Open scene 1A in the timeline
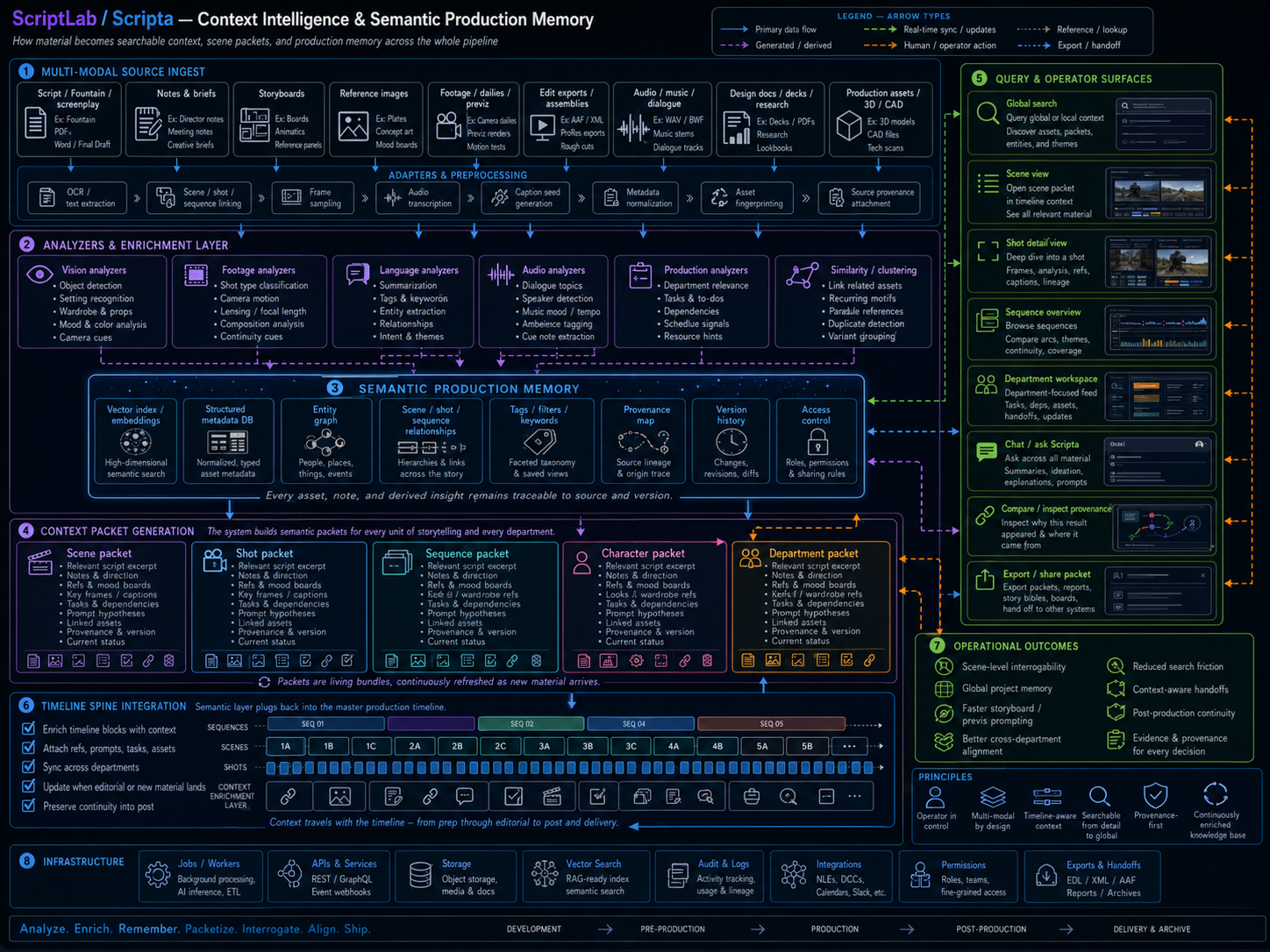 (x=286, y=746)
